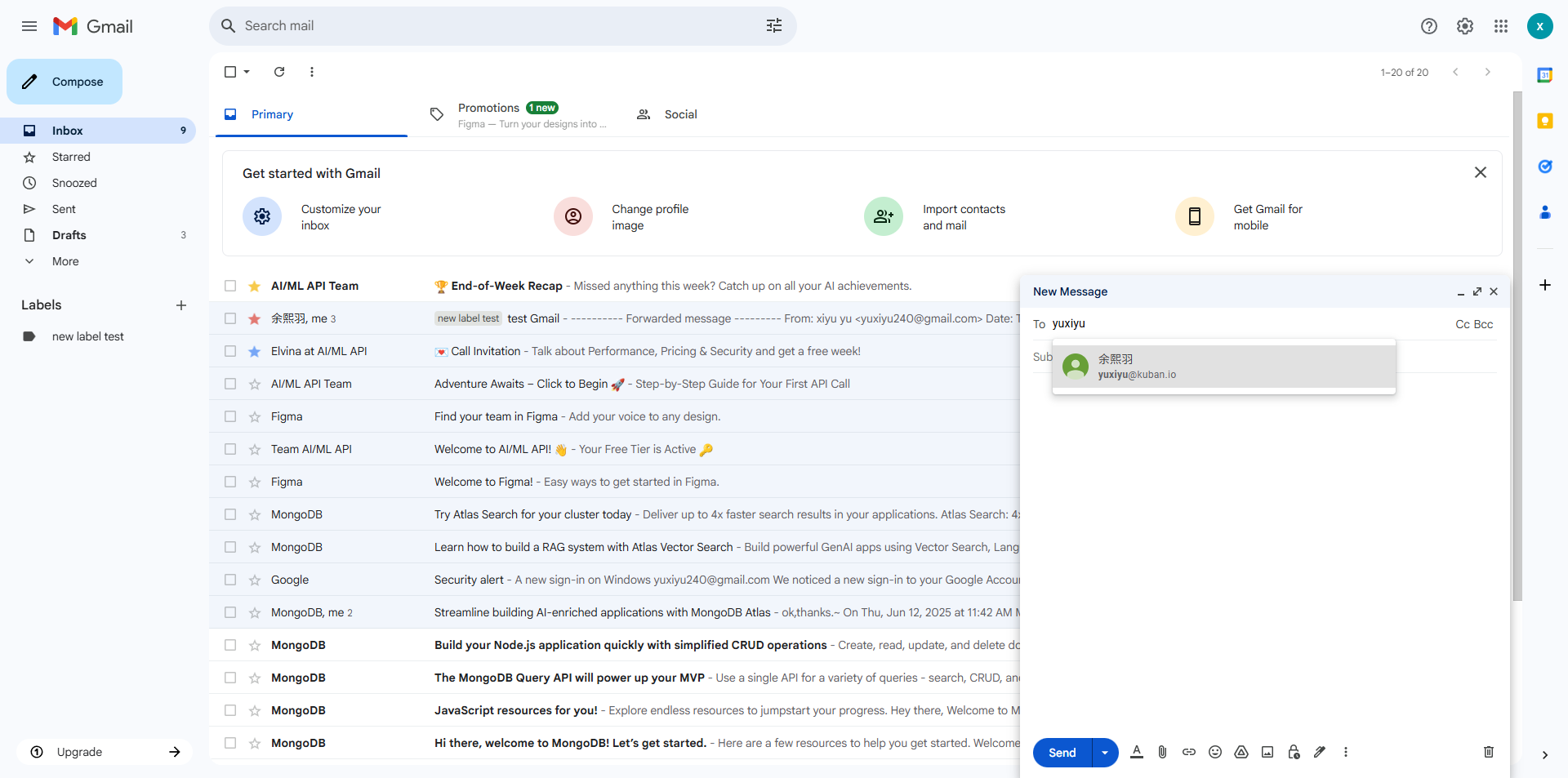Switch to the Primary tab

(311, 114)
